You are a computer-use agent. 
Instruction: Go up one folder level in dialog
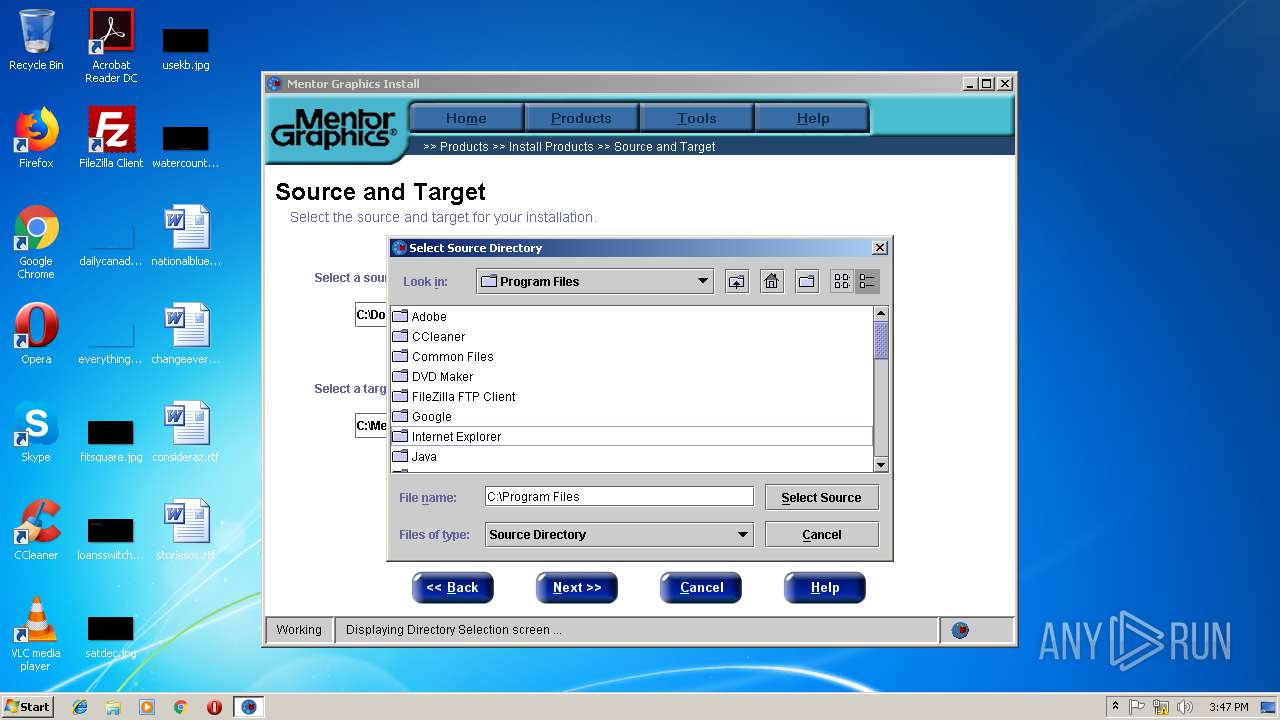coord(736,282)
